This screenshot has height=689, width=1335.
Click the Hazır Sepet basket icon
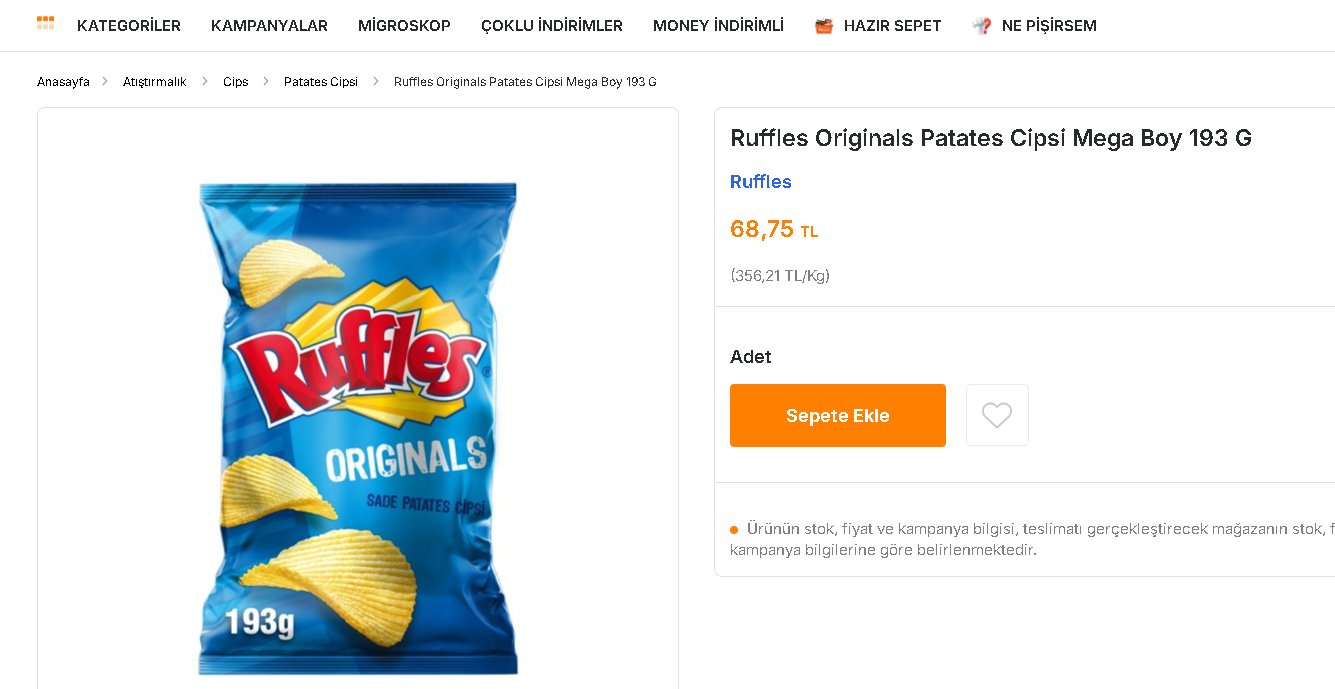[824, 26]
